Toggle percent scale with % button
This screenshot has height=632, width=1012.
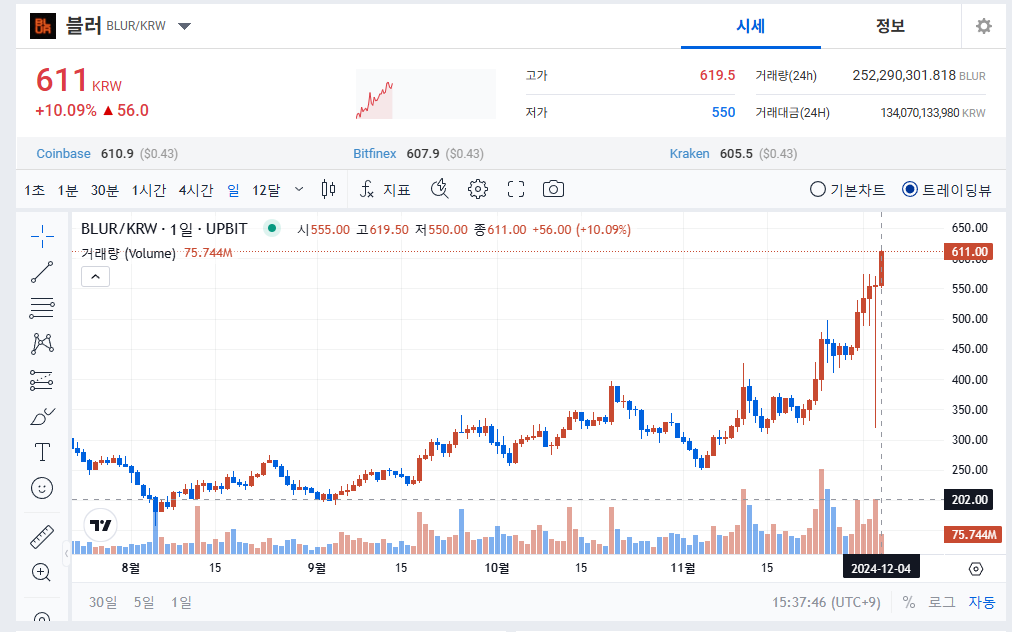[909, 602]
